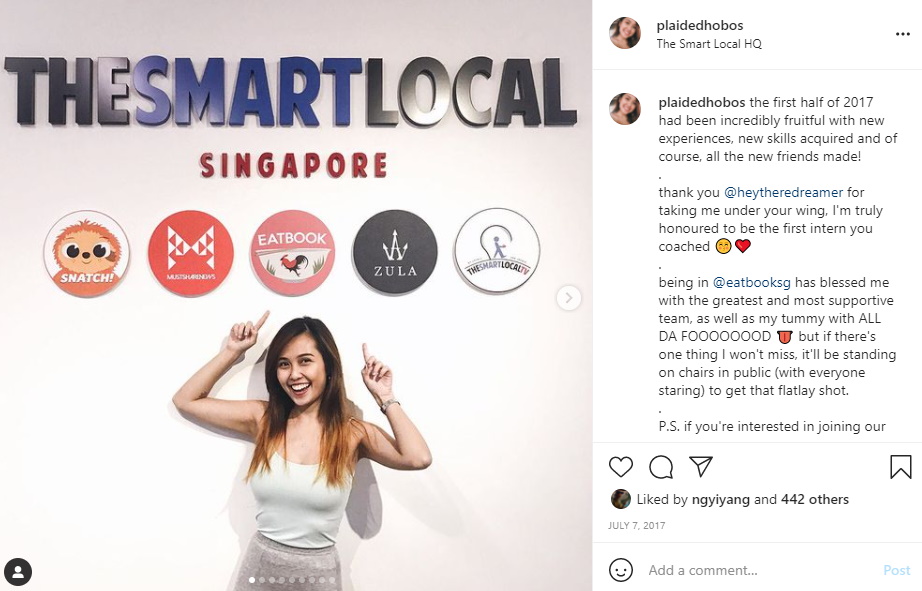Open ngyiyang profile from likes
This screenshot has height=591, width=922.
720,499
